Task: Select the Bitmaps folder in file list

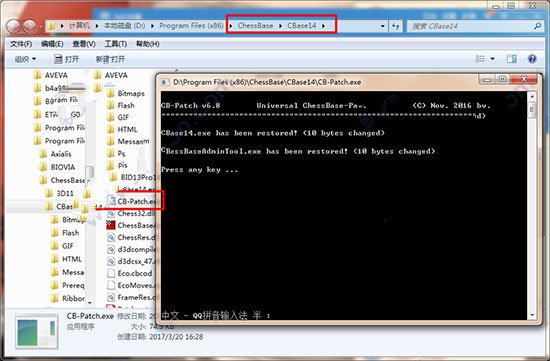Action: (126, 93)
